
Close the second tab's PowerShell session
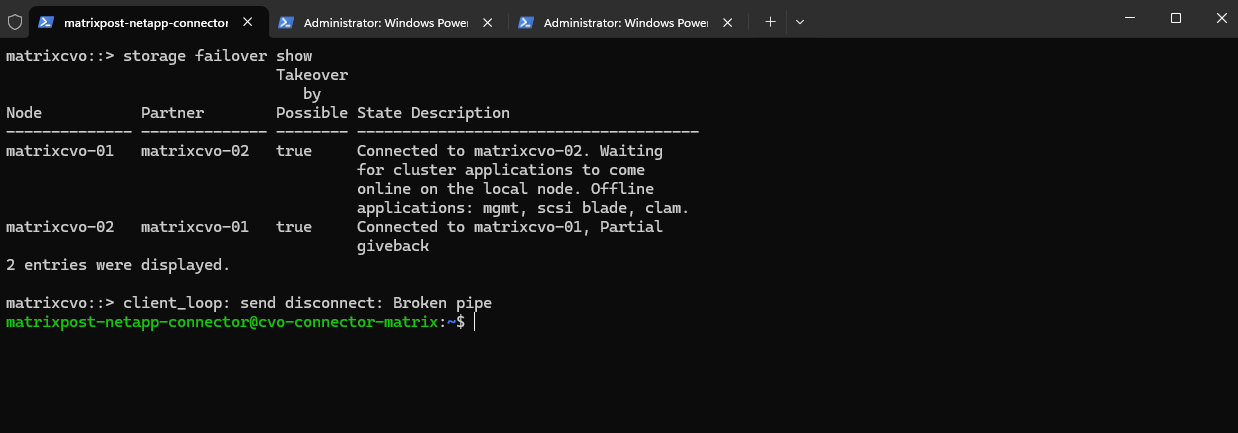coord(487,21)
